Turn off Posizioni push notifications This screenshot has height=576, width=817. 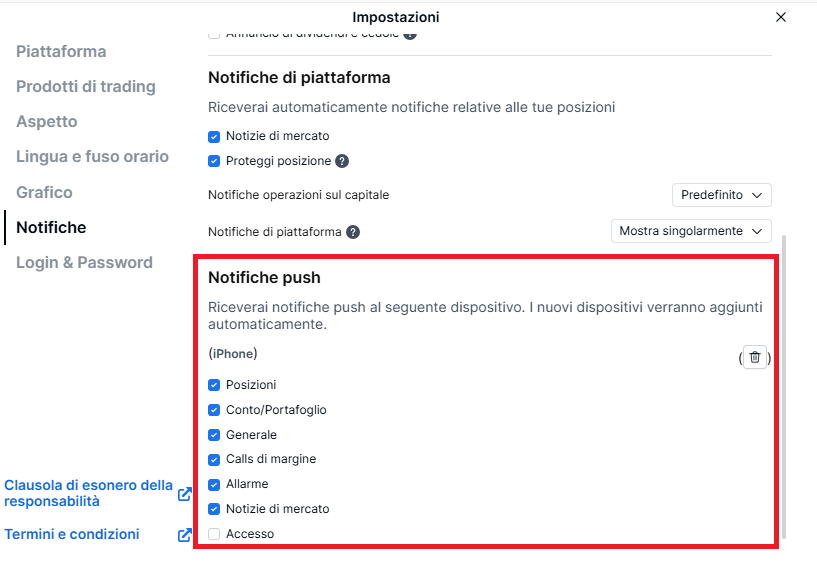(x=214, y=385)
